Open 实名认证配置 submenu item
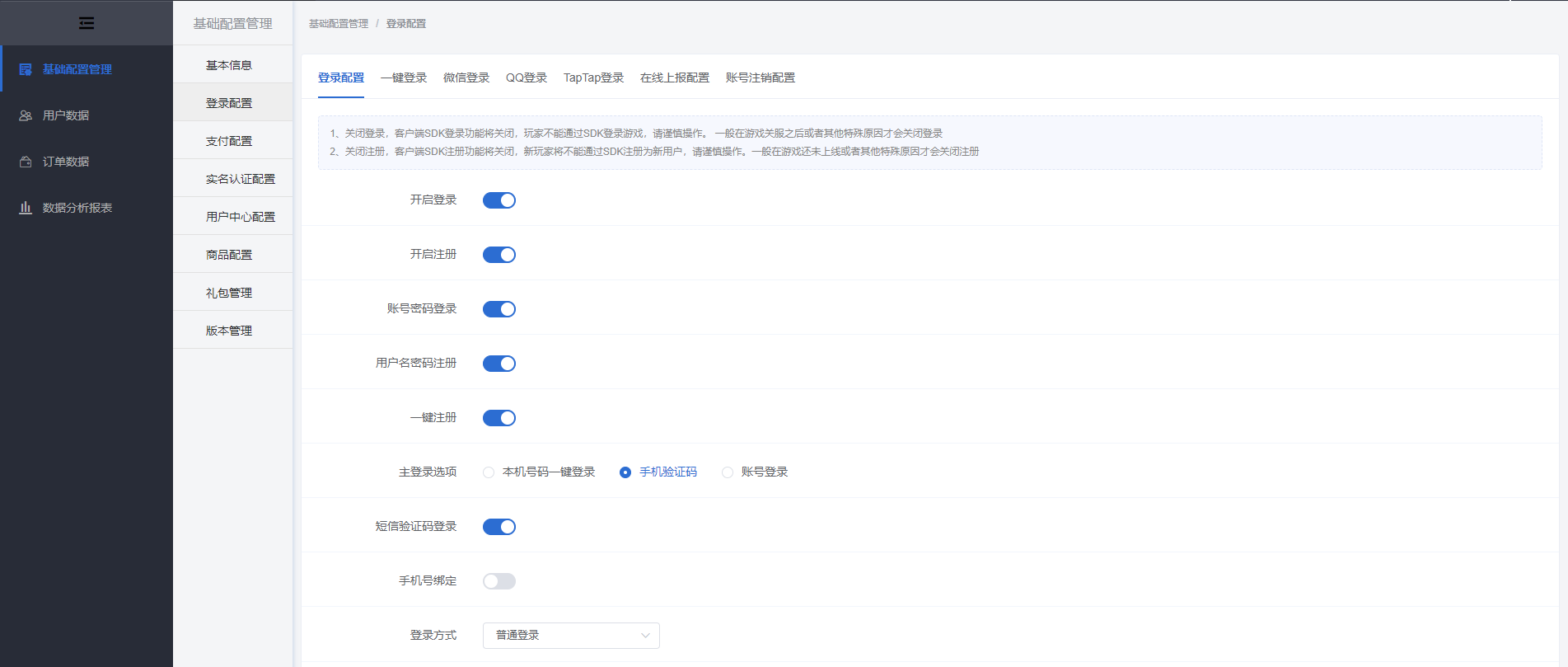Screen dimensions: 1568x667 point(233,179)
